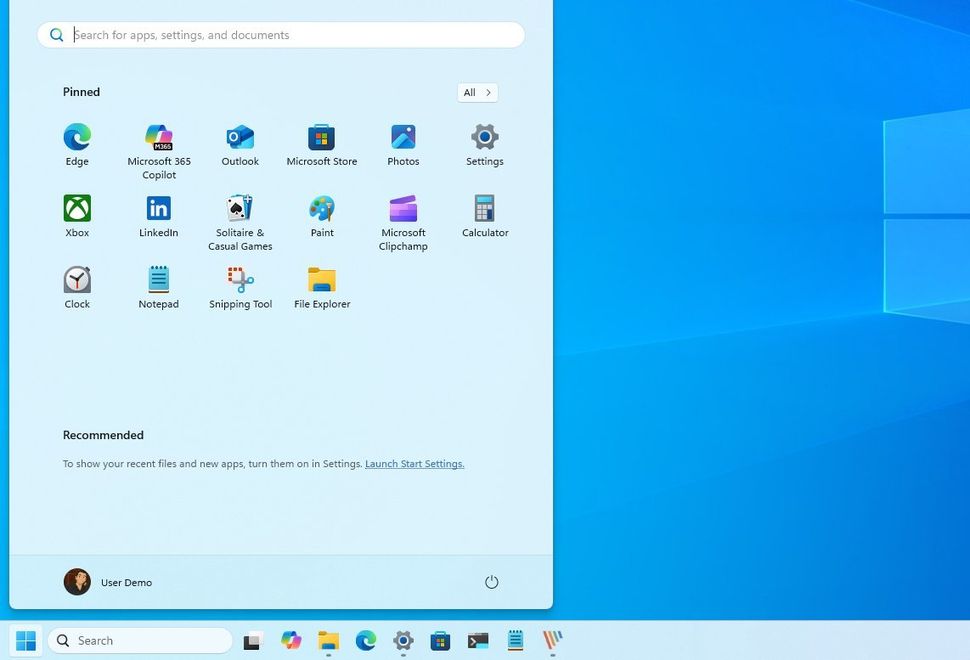This screenshot has height=660, width=970.
Task: Launch Edge from the pinned apps
Action: click(x=77, y=137)
